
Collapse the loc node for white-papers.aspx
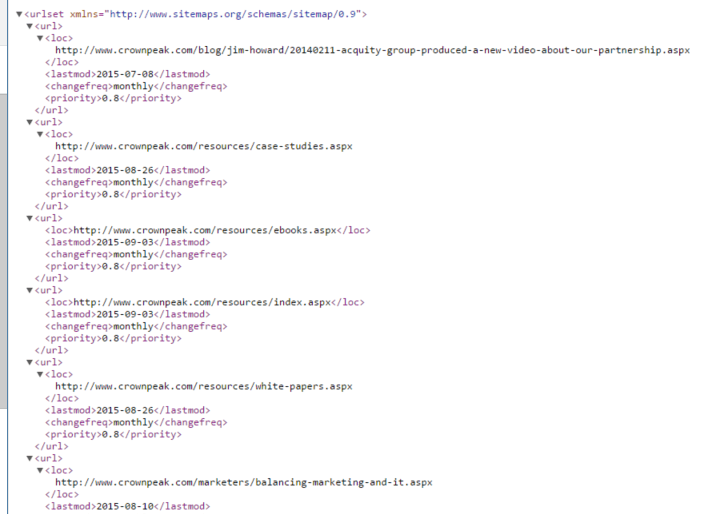39,374
